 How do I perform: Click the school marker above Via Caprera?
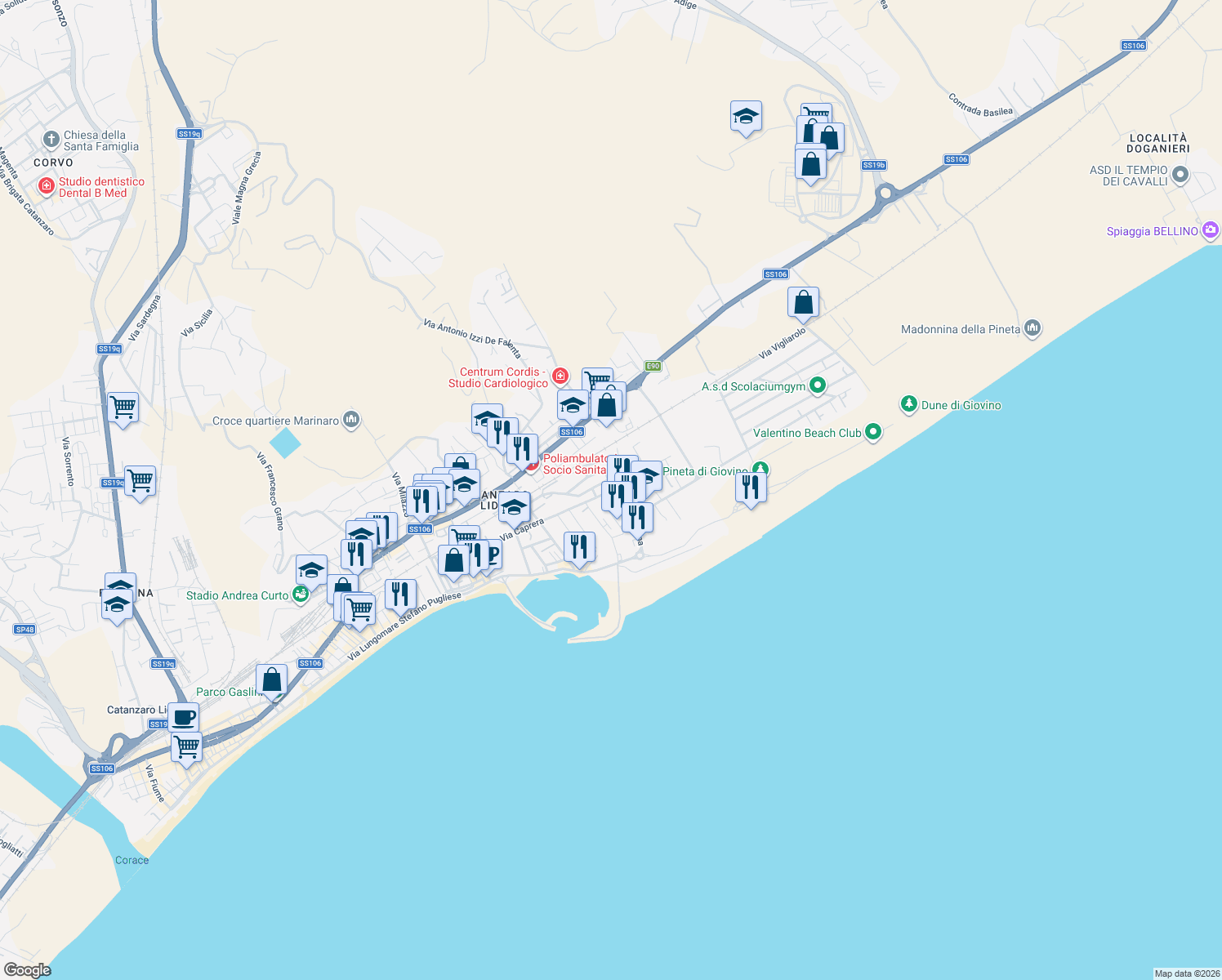coord(514,509)
